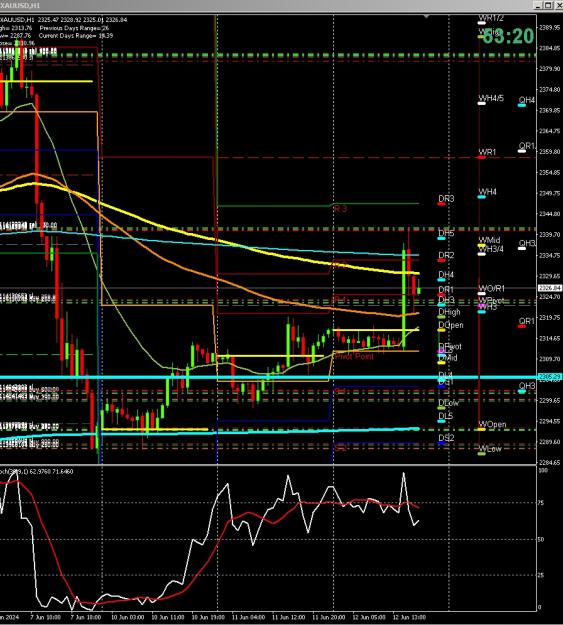Click 2284.65 on the price axis

coord(549,462)
